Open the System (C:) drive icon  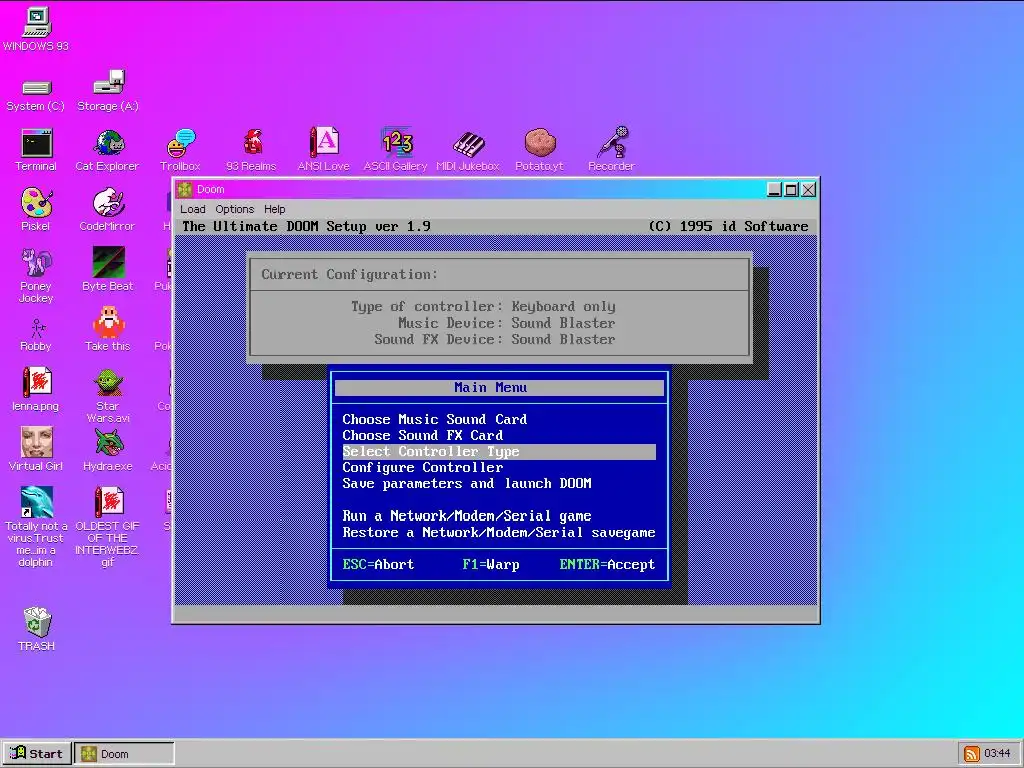[36, 95]
